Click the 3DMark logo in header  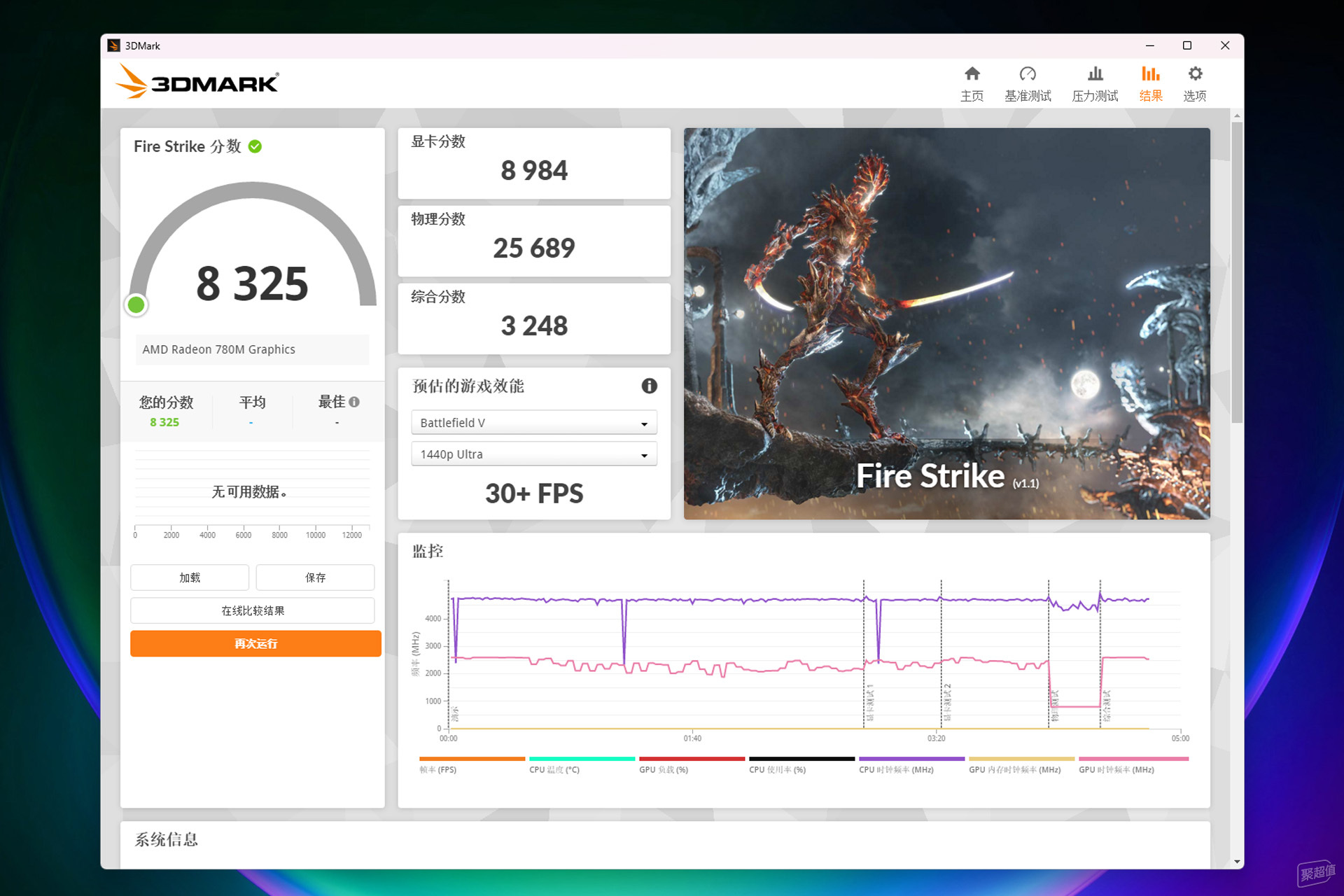[x=197, y=82]
